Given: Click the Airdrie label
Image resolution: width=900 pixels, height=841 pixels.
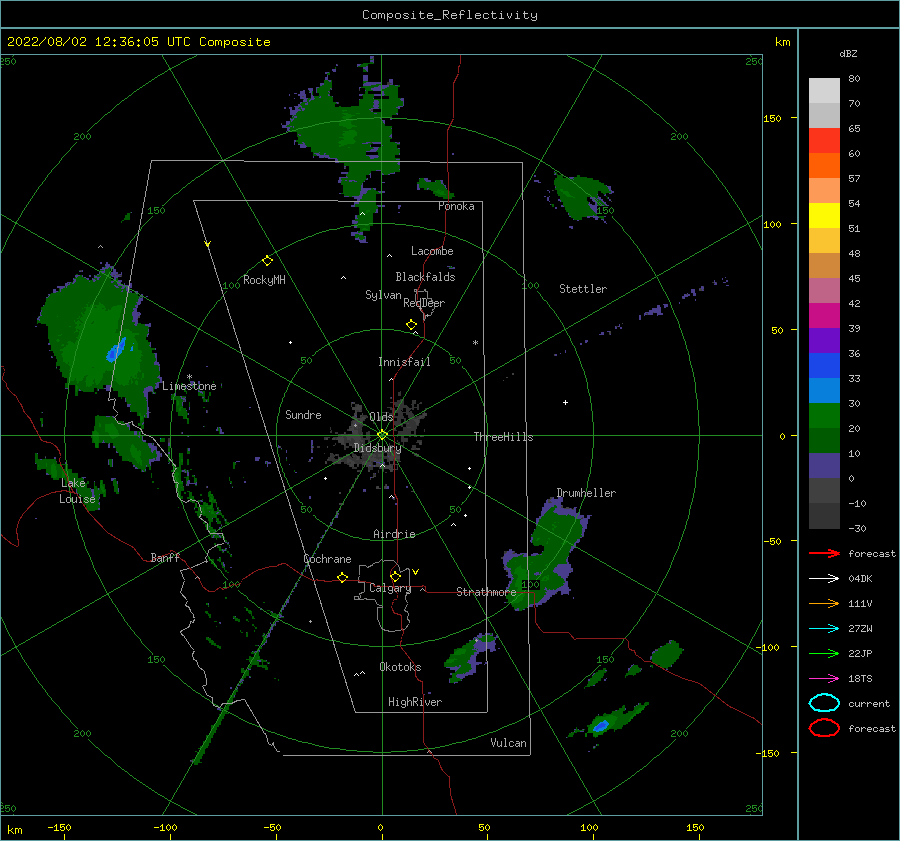Looking at the screenshot, I should pyautogui.click(x=394, y=534).
